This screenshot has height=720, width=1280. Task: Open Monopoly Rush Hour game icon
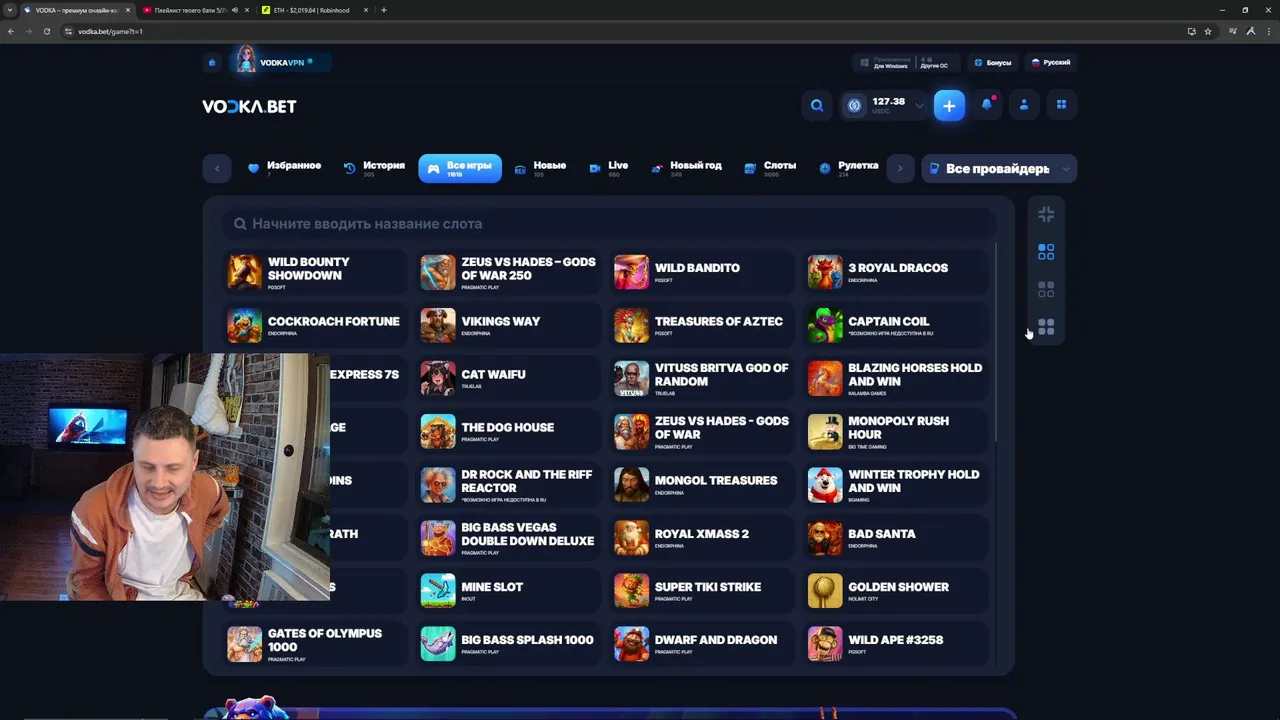point(825,431)
